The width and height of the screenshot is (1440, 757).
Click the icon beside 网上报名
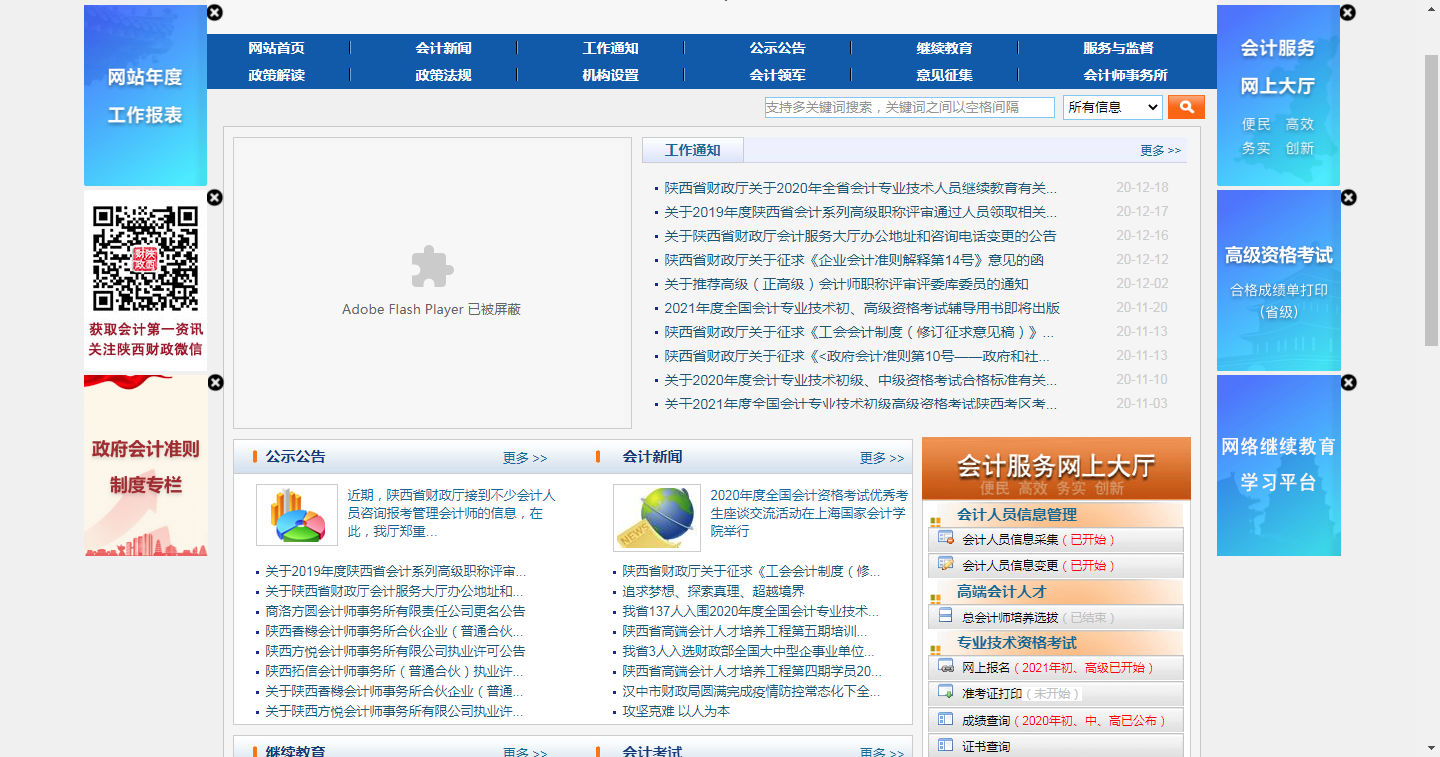(945, 666)
